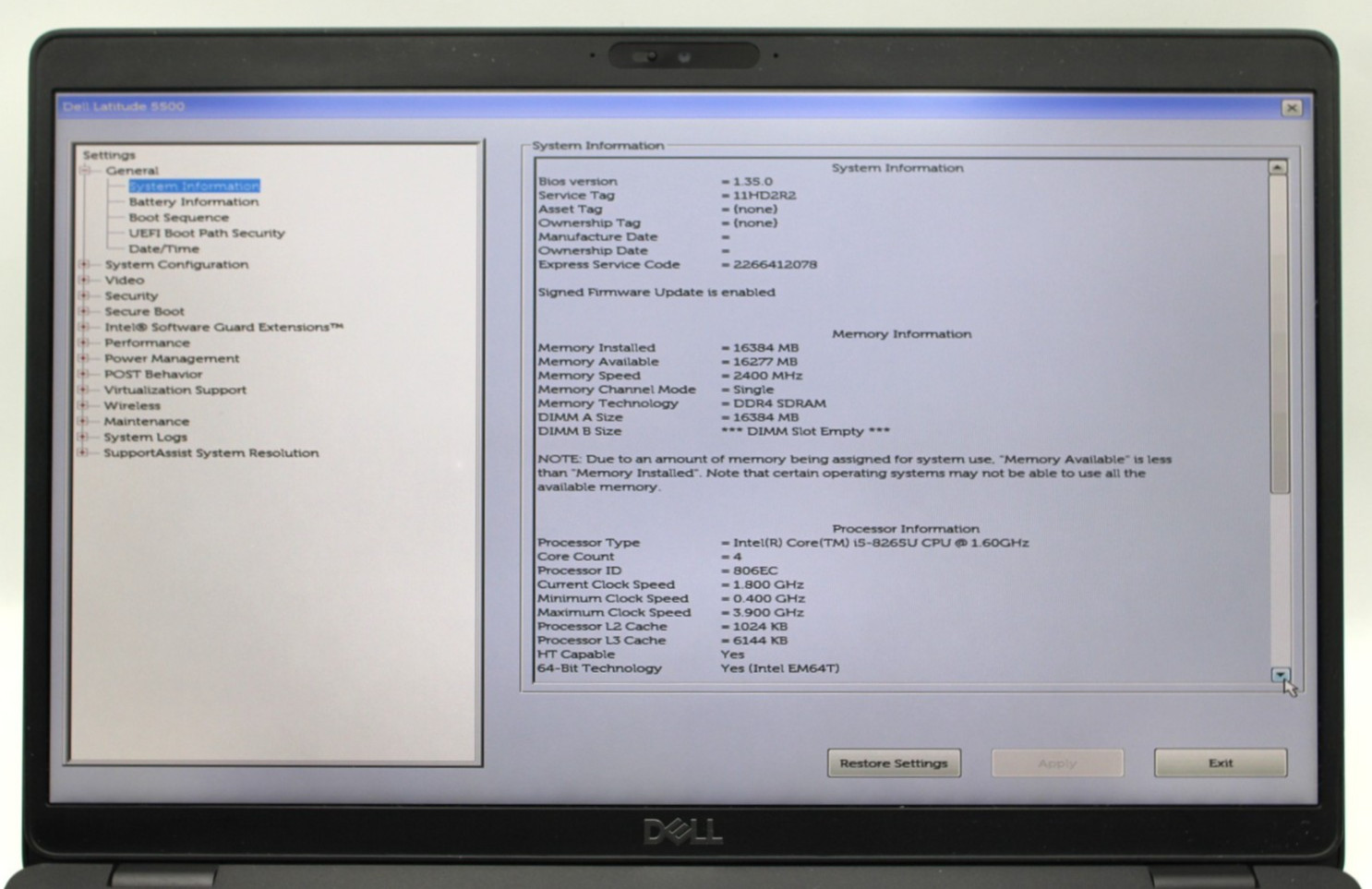Select Performance category label
Image resolution: width=1372 pixels, height=889 pixels.
(x=147, y=343)
